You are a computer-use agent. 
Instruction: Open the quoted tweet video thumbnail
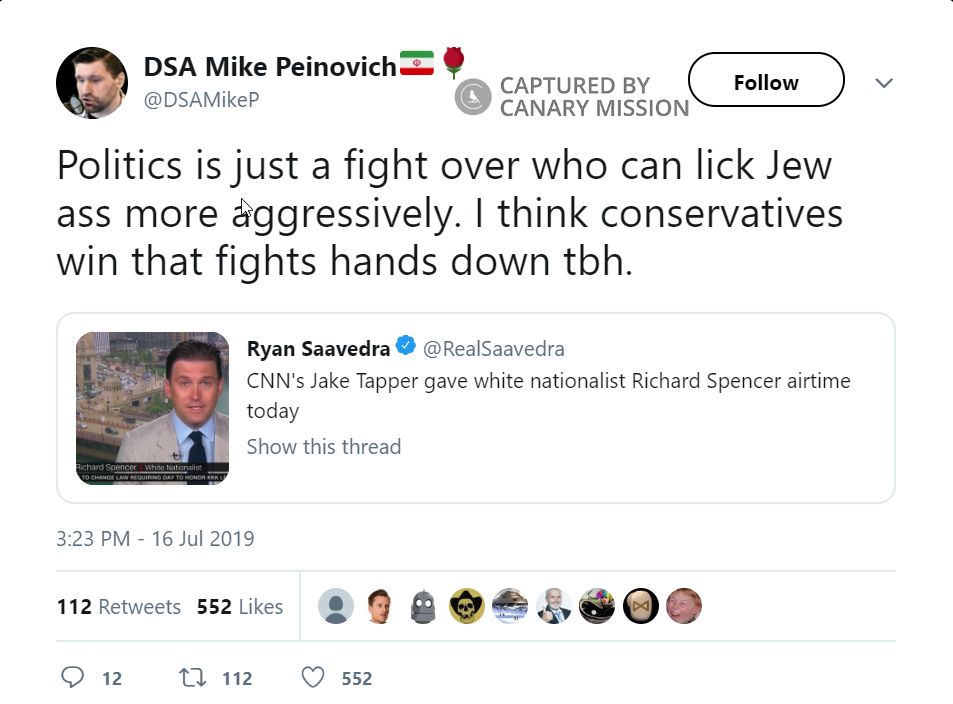click(x=152, y=408)
